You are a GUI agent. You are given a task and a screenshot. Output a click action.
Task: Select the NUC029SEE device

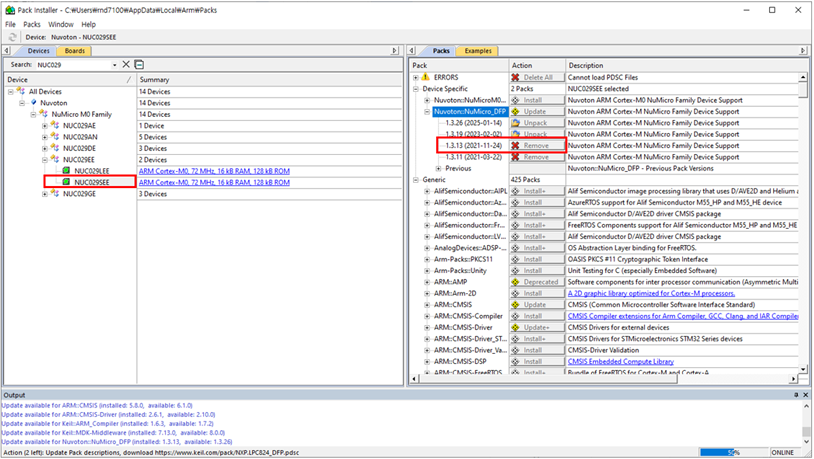click(x=91, y=182)
